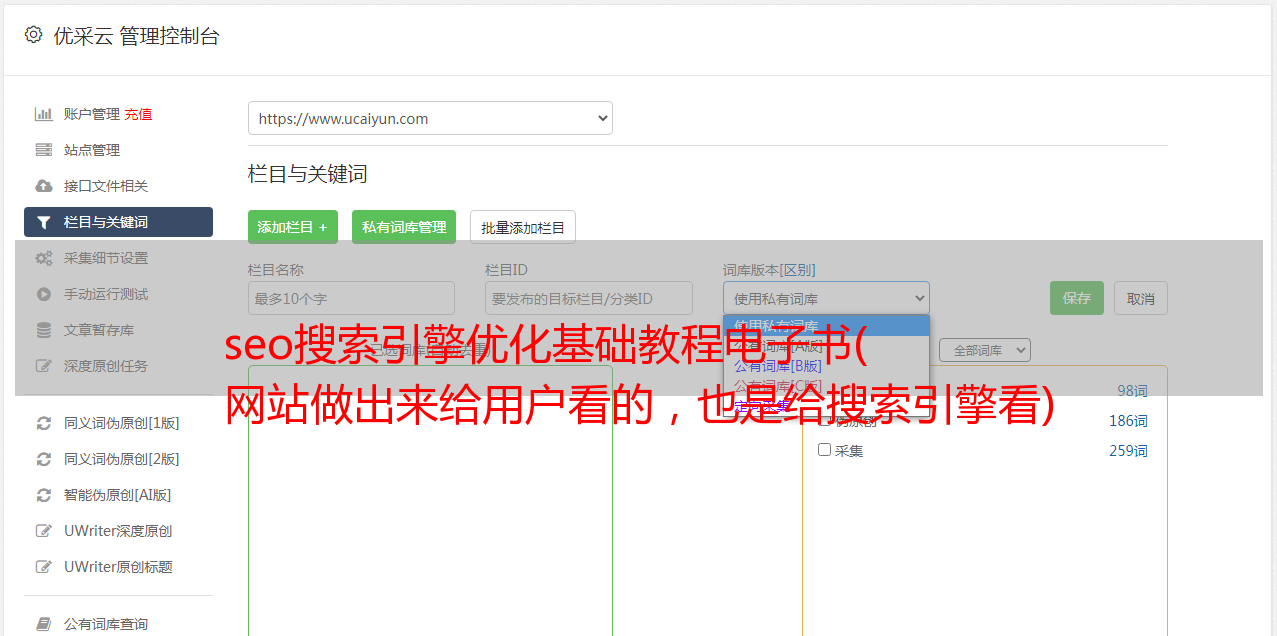Open 智能伪原创[AI版] link
The image size is (1277, 636).
(118, 495)
